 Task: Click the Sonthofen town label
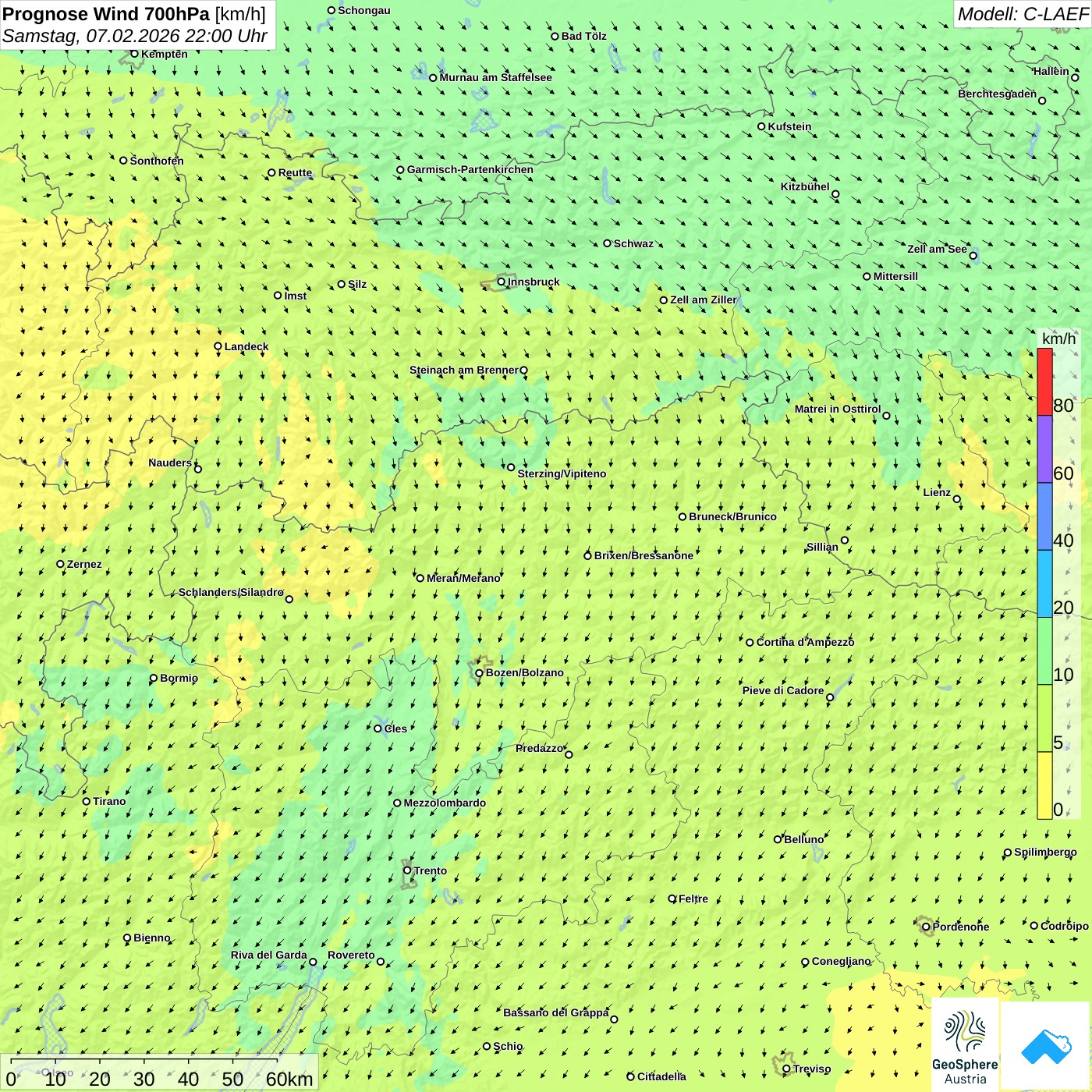[x=157, y=161]
